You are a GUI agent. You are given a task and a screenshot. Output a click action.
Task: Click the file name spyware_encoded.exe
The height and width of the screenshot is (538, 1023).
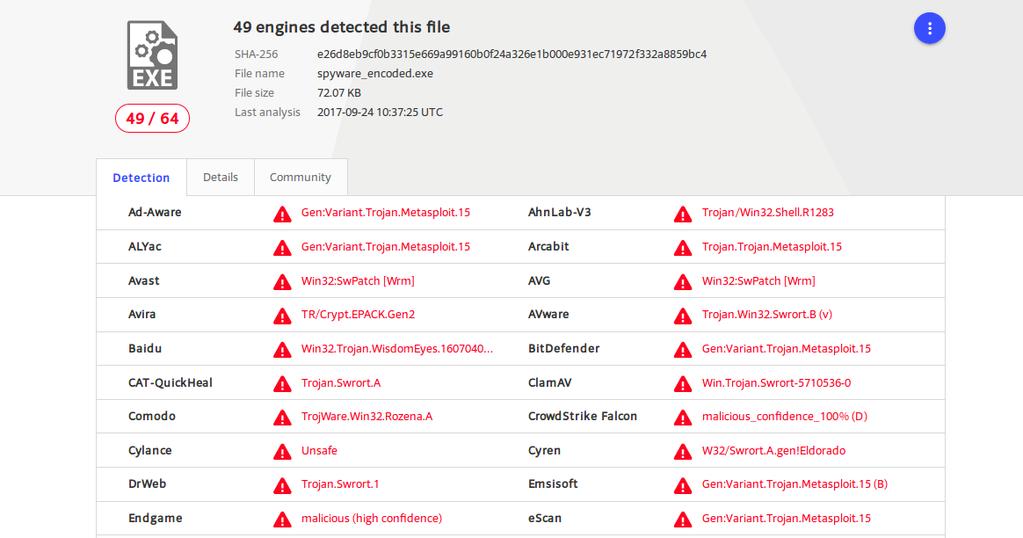(x=375, y=74)
